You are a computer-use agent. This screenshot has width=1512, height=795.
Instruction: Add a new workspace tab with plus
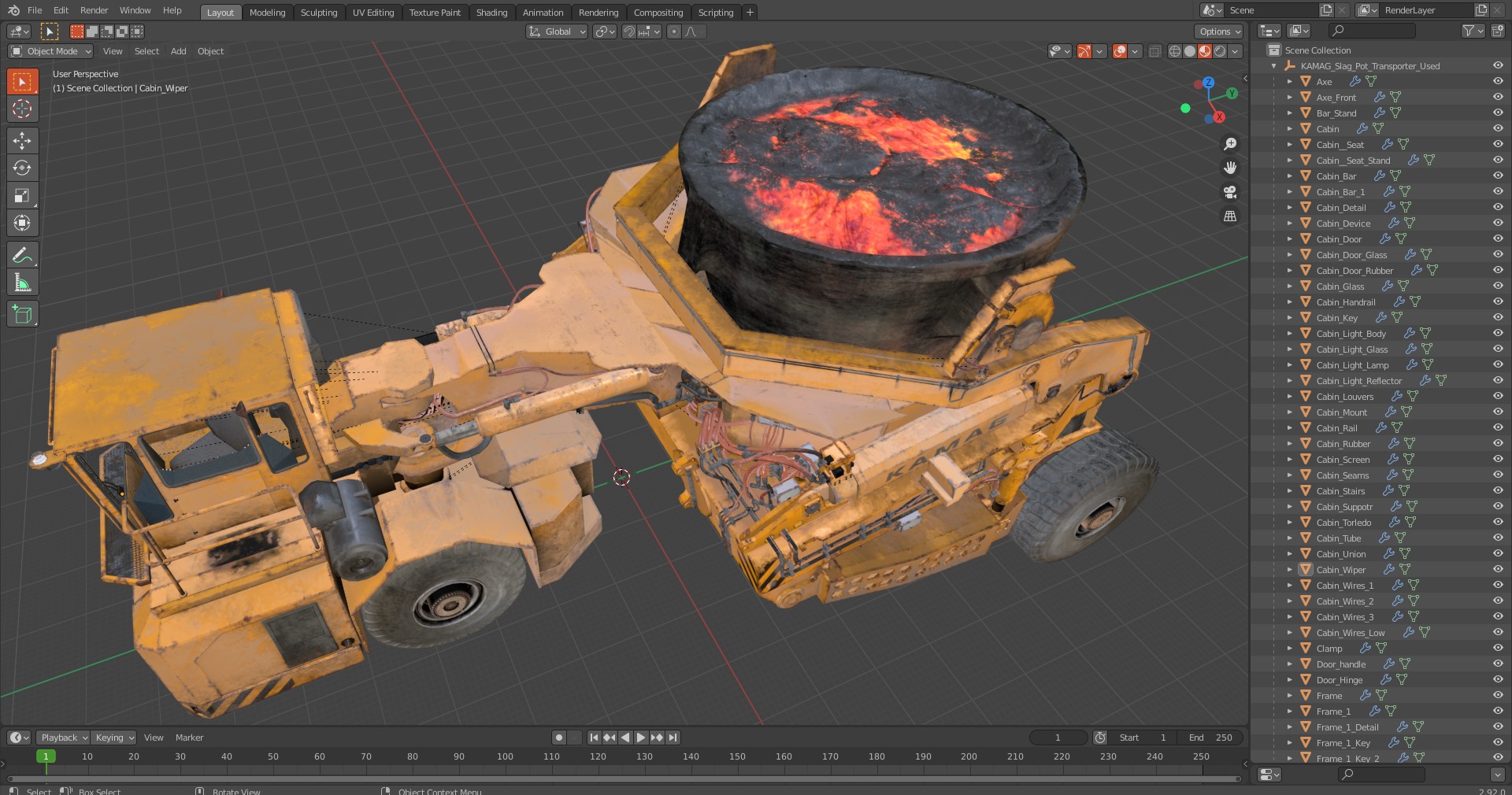click(x=750, y=13)
